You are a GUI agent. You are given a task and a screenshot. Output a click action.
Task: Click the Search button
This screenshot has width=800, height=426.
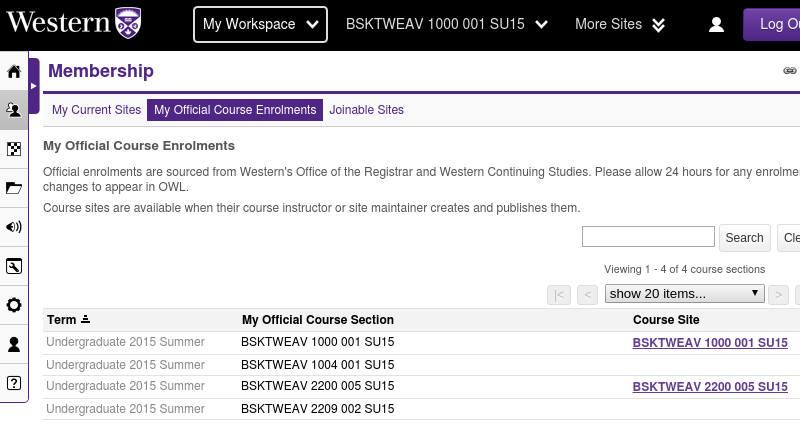point(744,238)
